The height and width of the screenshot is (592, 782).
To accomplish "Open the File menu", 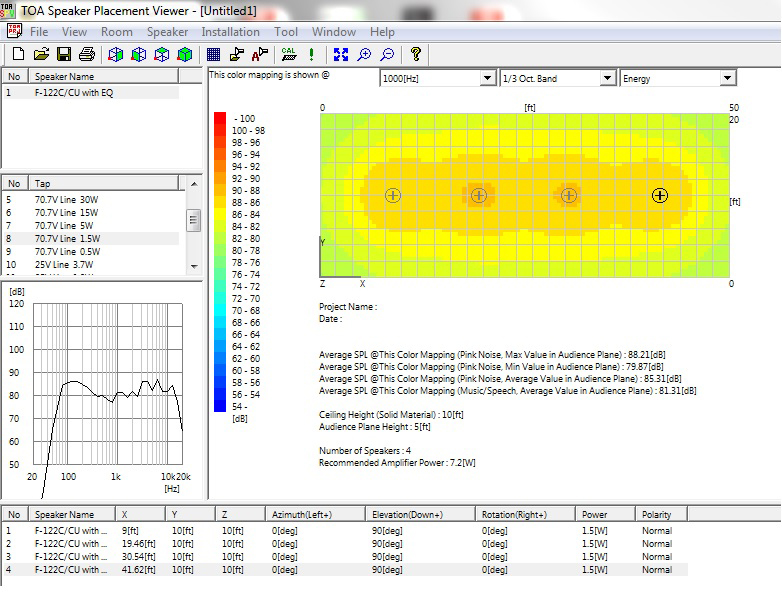I will [x=39, y=32].
